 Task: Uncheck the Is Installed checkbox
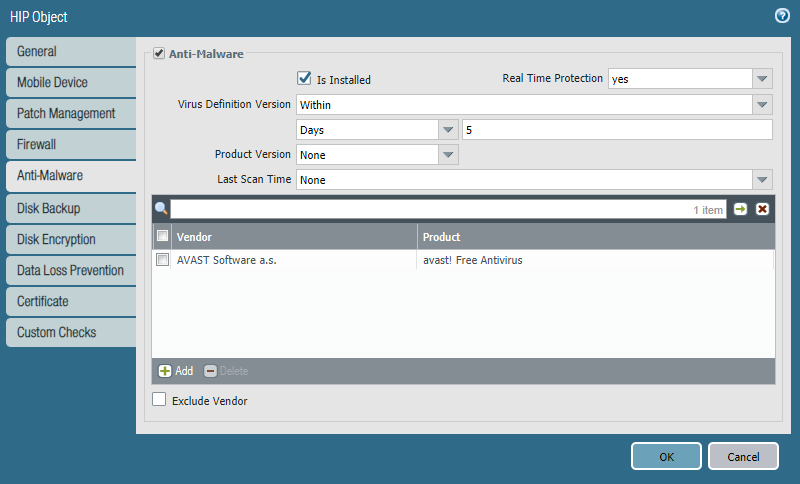(305, 78)
